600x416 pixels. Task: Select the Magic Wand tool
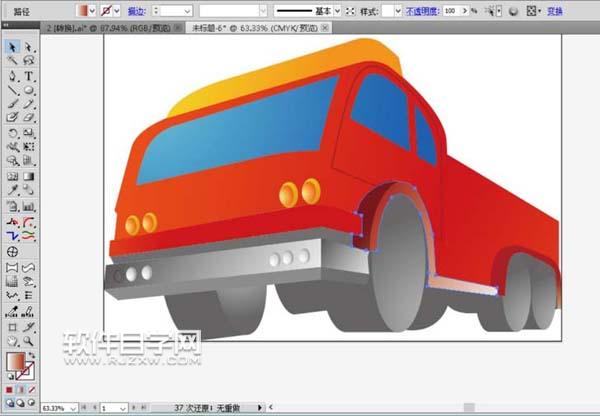(12, 60)
